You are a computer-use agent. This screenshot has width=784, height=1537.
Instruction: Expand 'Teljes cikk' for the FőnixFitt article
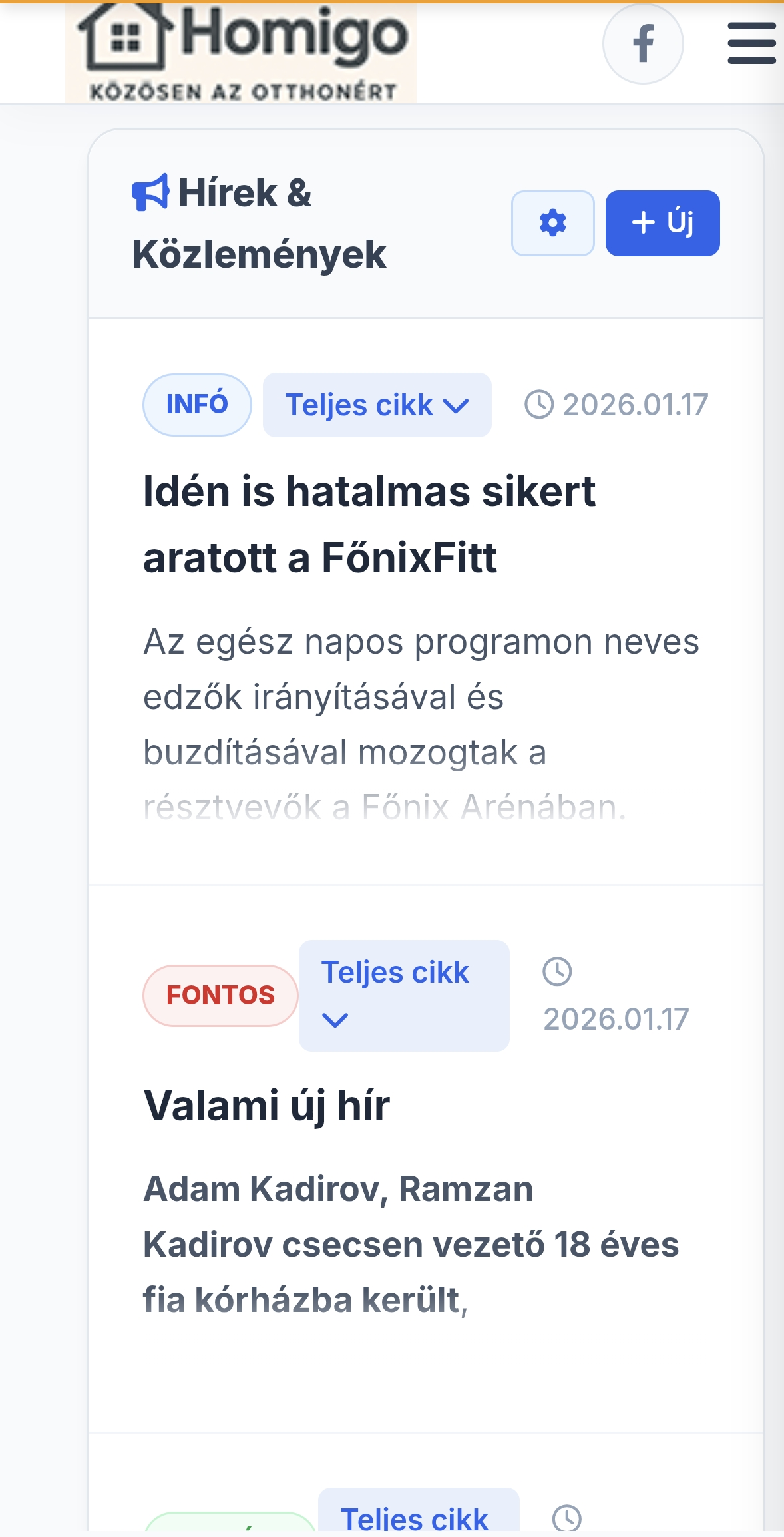click(x=377, y=405)
